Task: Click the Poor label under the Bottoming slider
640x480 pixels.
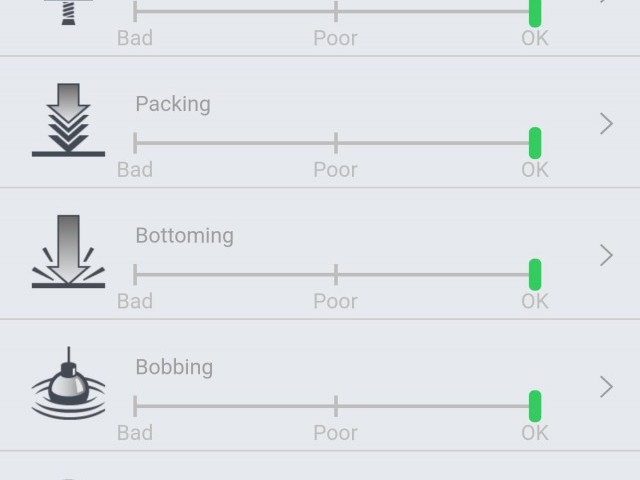Action: point(335,301)
